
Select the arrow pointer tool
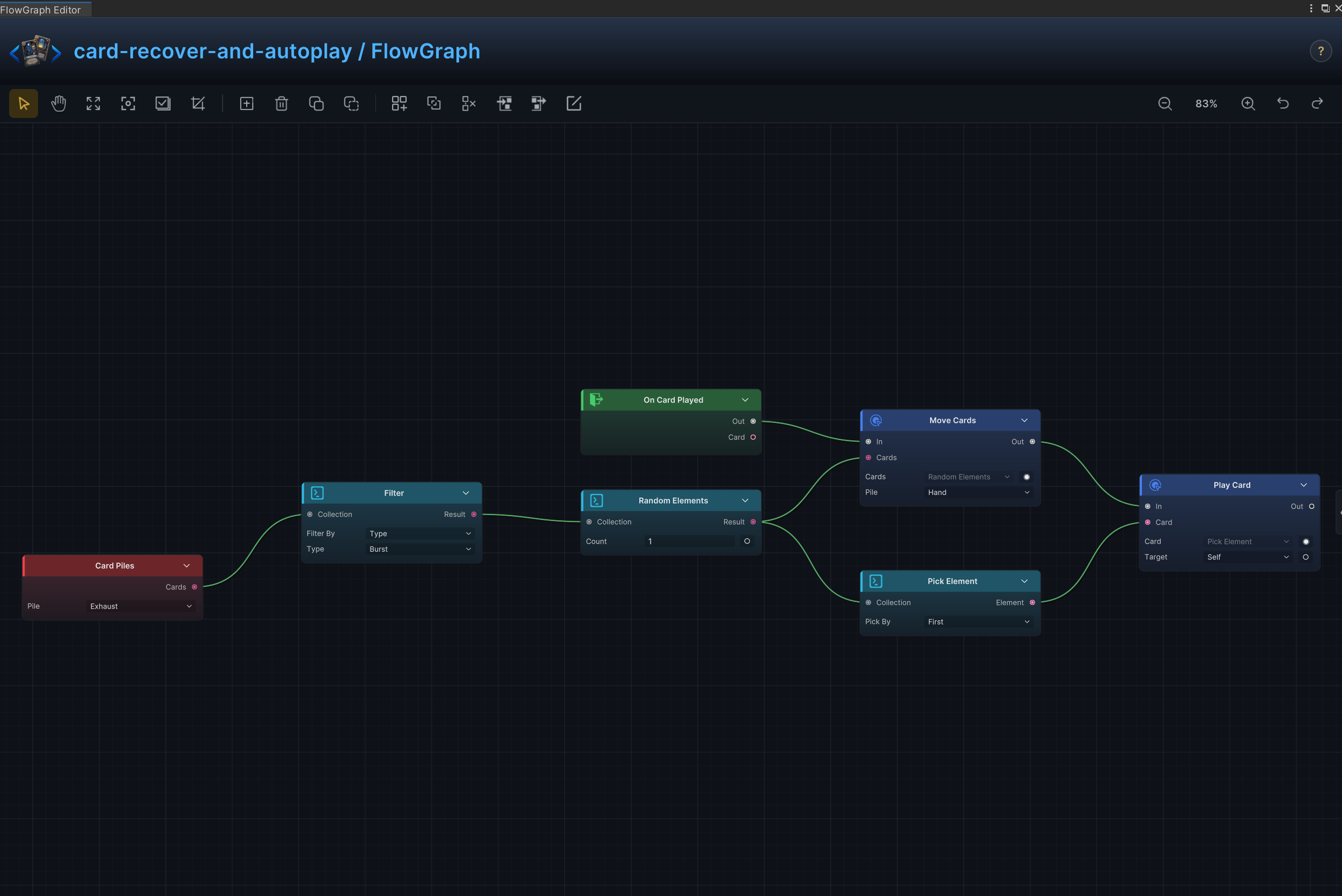(x=24, y=103)
